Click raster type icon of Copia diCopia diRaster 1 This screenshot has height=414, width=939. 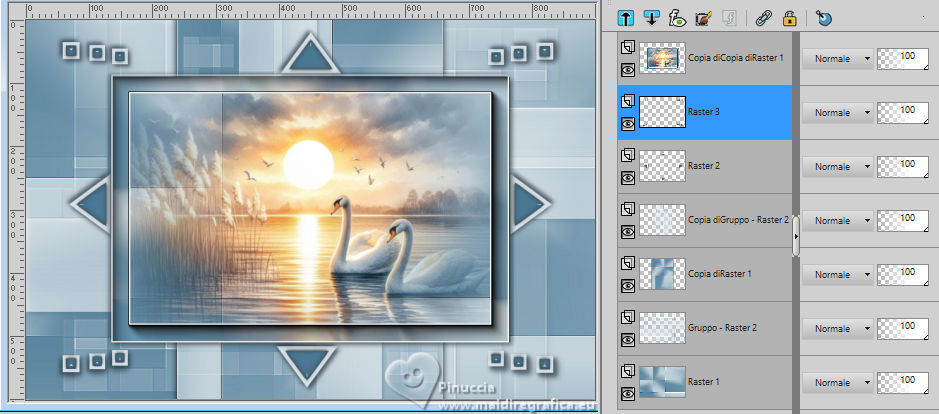[x=628, y=47]
